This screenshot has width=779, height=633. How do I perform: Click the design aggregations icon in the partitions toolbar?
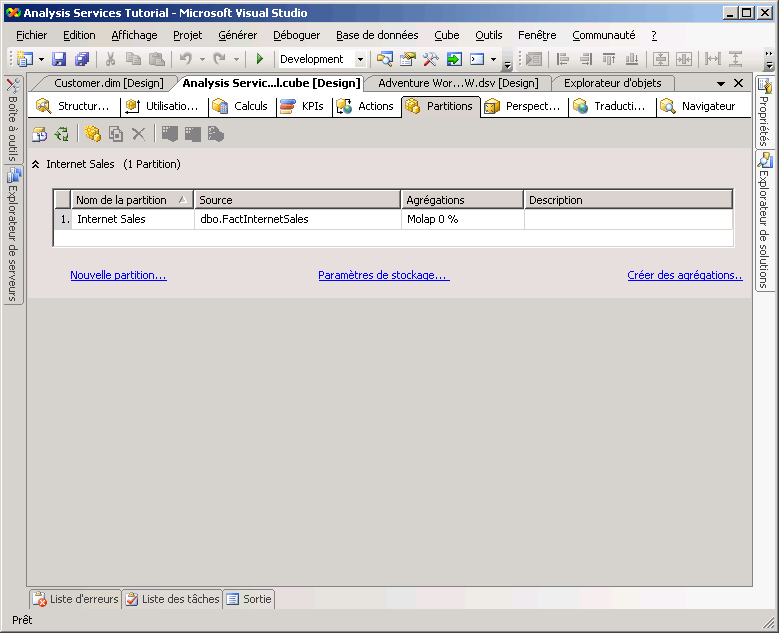tap(192, 134)
